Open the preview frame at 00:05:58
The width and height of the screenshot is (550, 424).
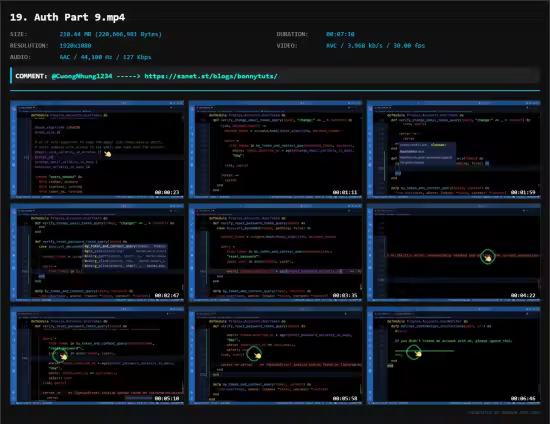[x=275, y=356]
